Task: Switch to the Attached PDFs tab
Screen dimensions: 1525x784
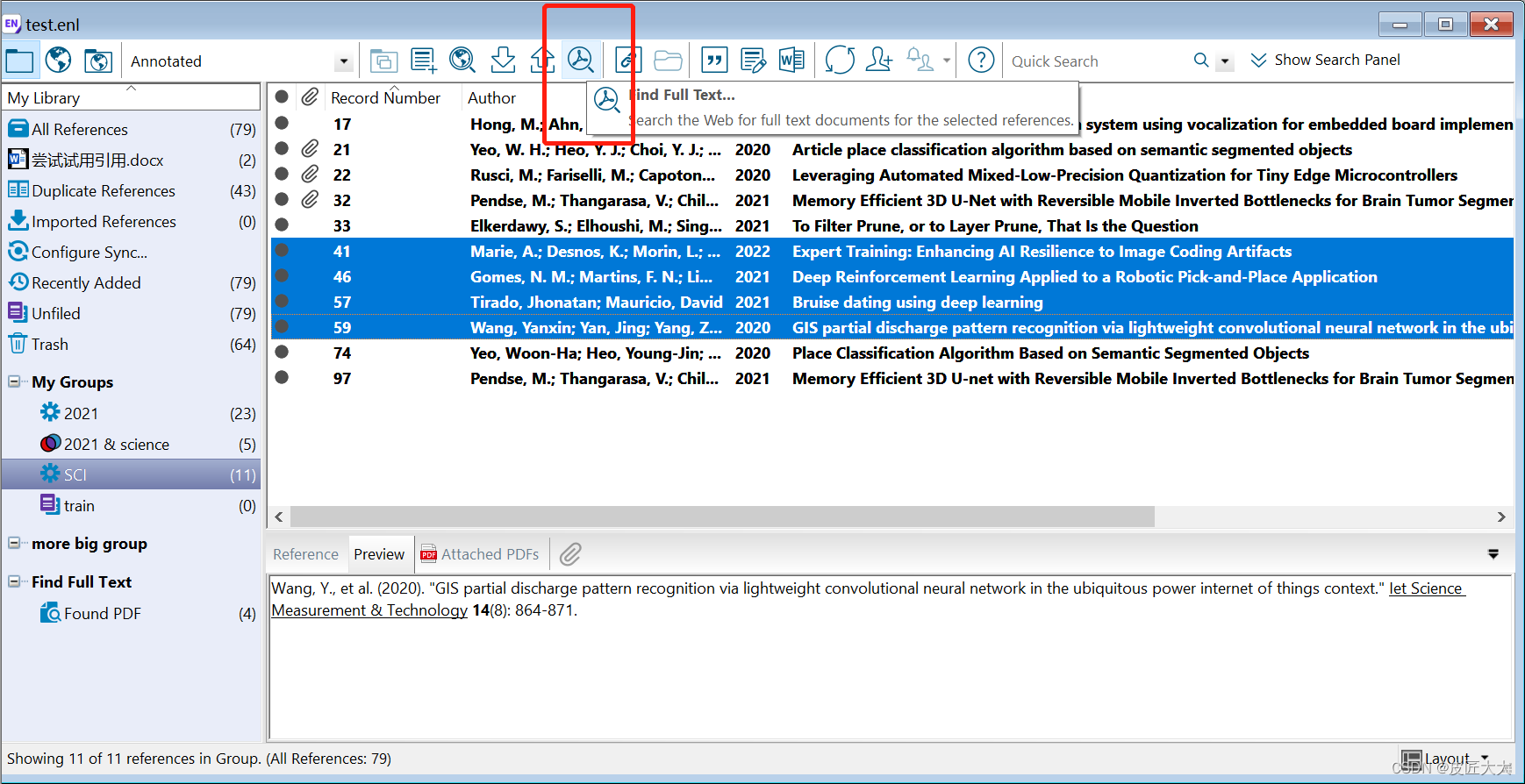Action: (x=481, y=554)
